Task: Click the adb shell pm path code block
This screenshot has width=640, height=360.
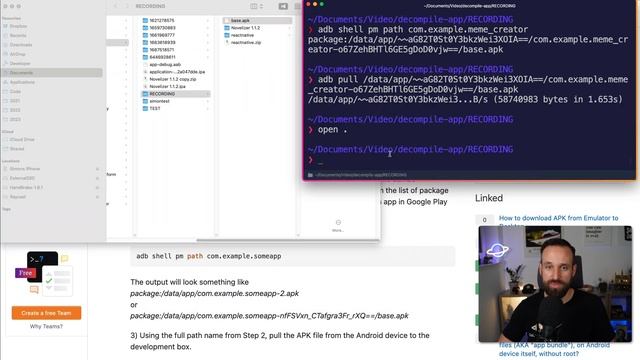Action: click(292, 256)
